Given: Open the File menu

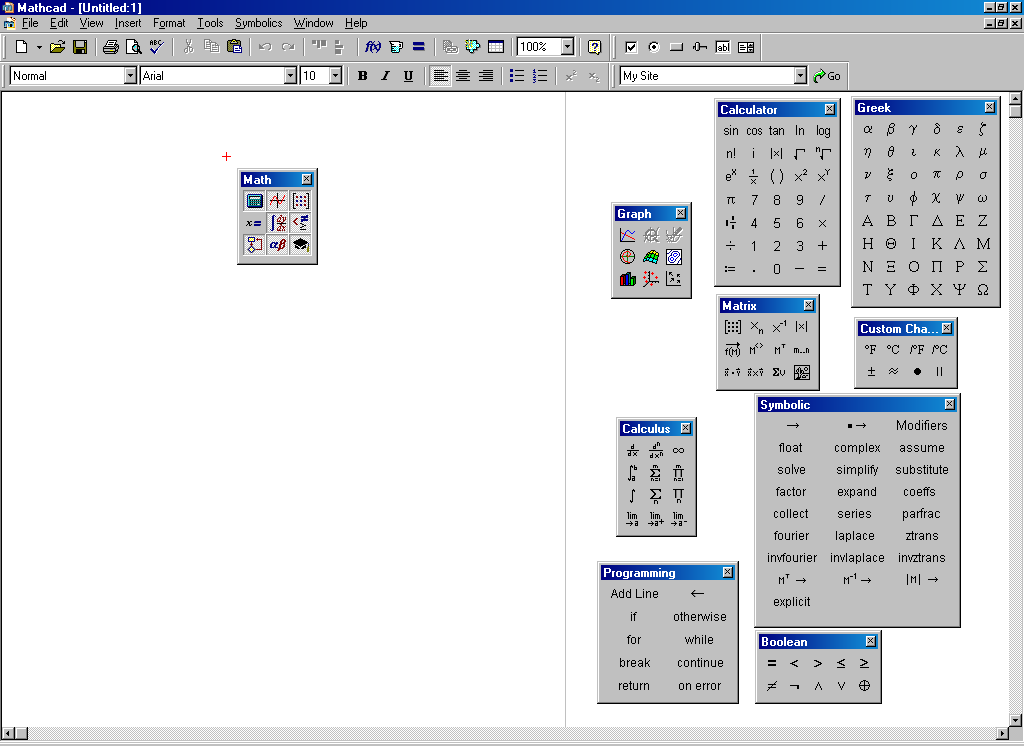Looking at the screenshot, I should point(30,23).
